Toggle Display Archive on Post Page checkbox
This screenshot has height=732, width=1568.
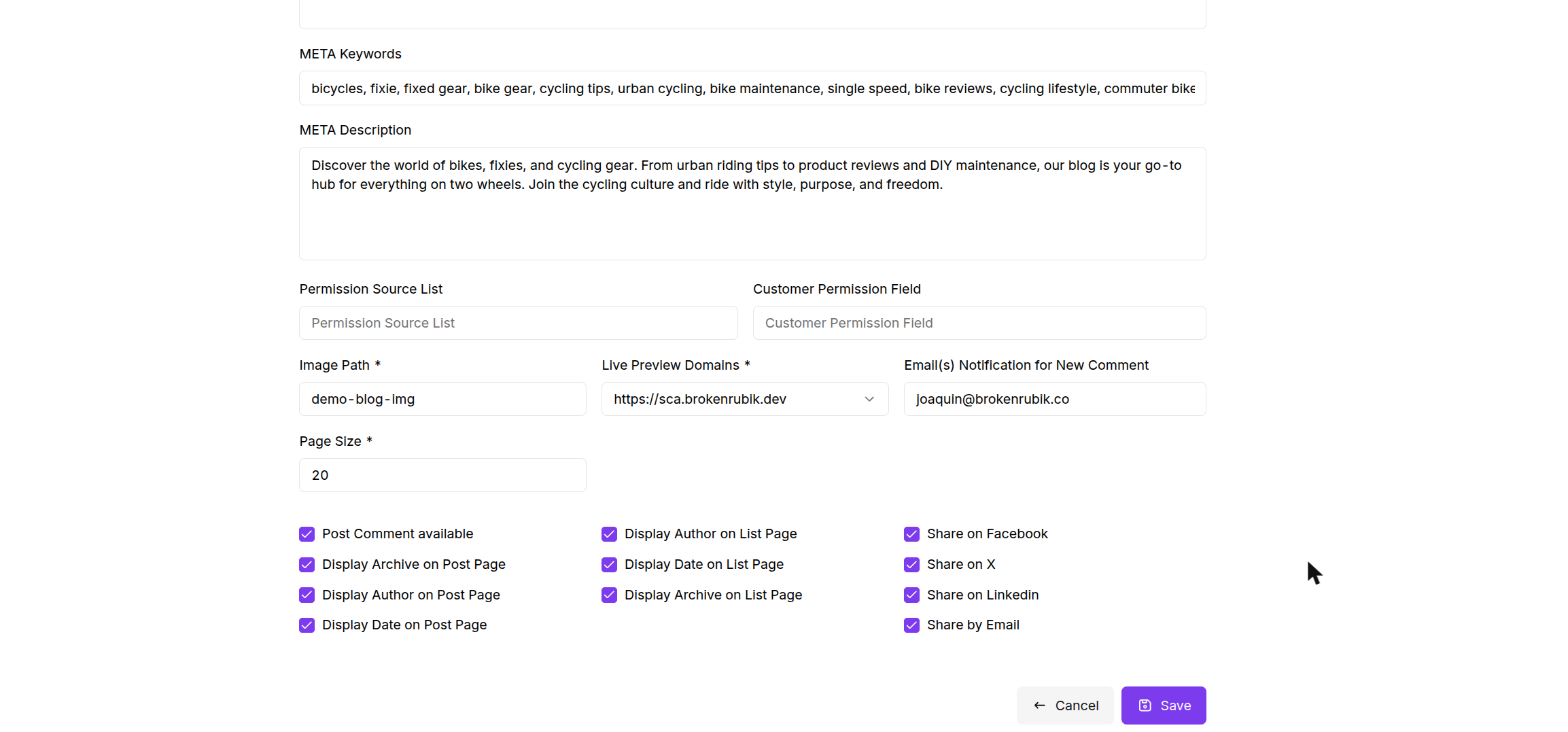pyautogui.click(x=307, y=564)
